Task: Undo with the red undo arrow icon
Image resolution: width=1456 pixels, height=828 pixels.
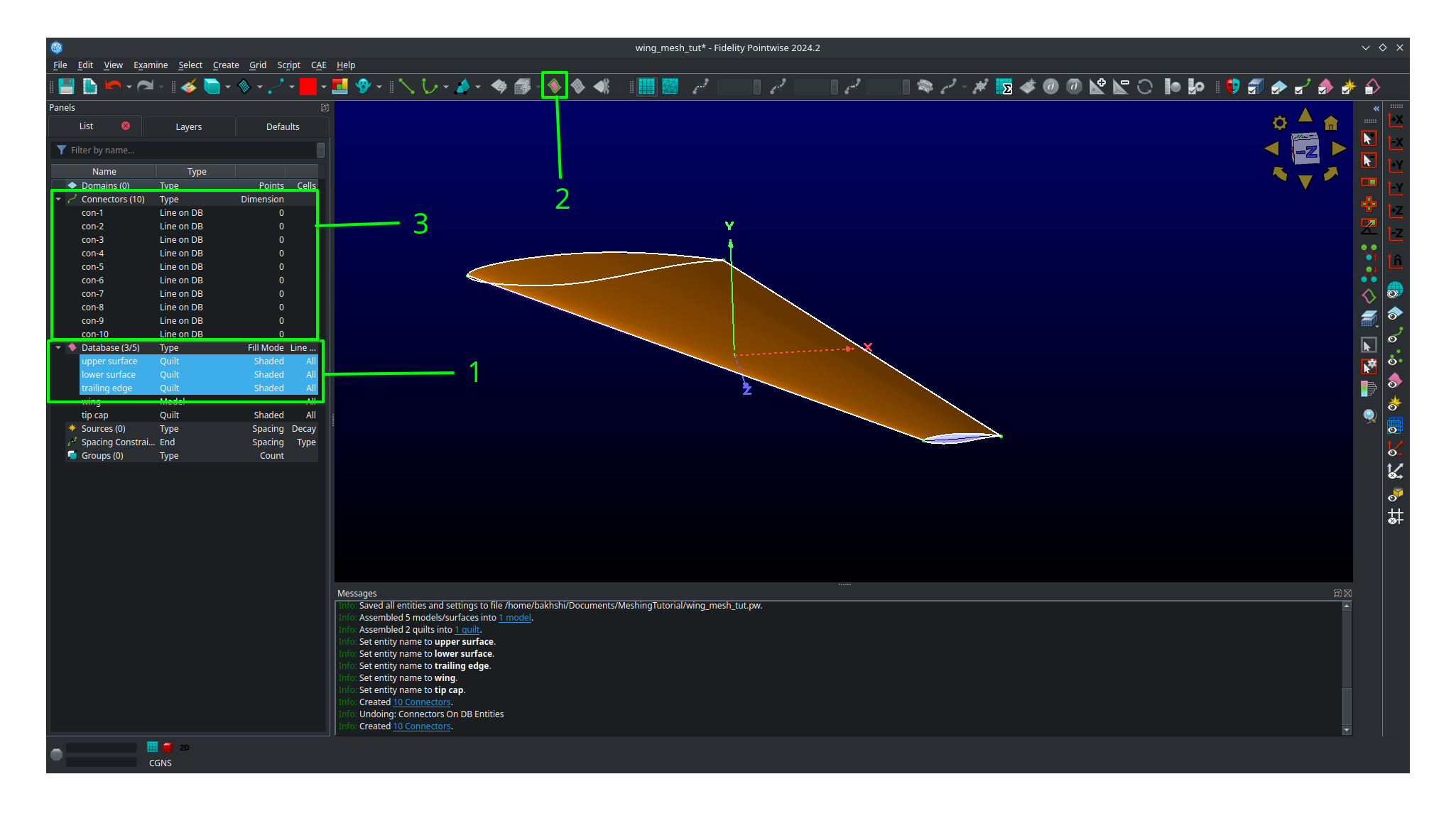Action: (x=114, y=86)
